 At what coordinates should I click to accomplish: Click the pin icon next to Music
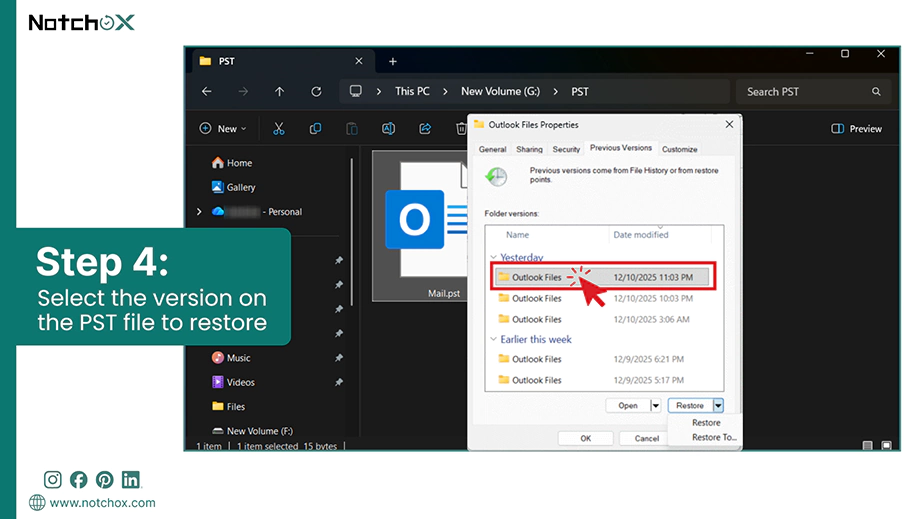coord(339,357)
